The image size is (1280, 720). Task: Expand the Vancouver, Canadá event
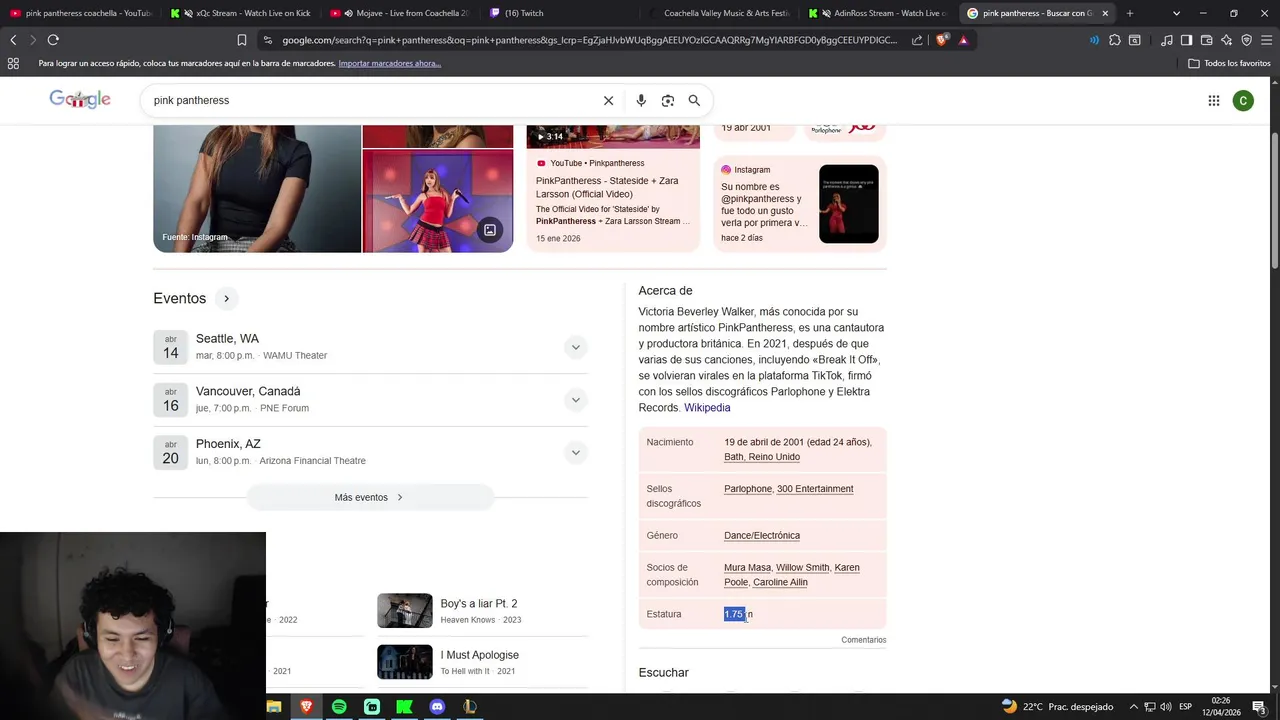pyautogui.click(x=575, y=400)
